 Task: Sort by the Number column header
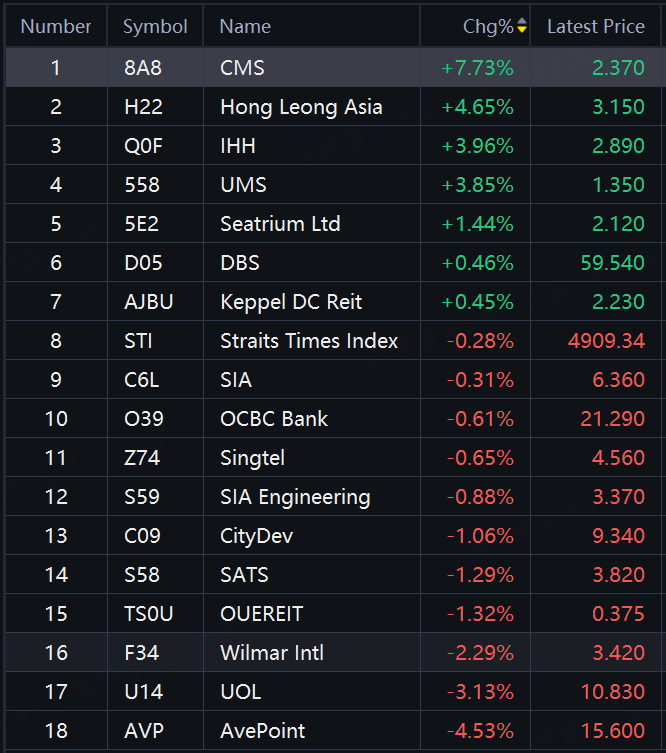click(56, 26)
